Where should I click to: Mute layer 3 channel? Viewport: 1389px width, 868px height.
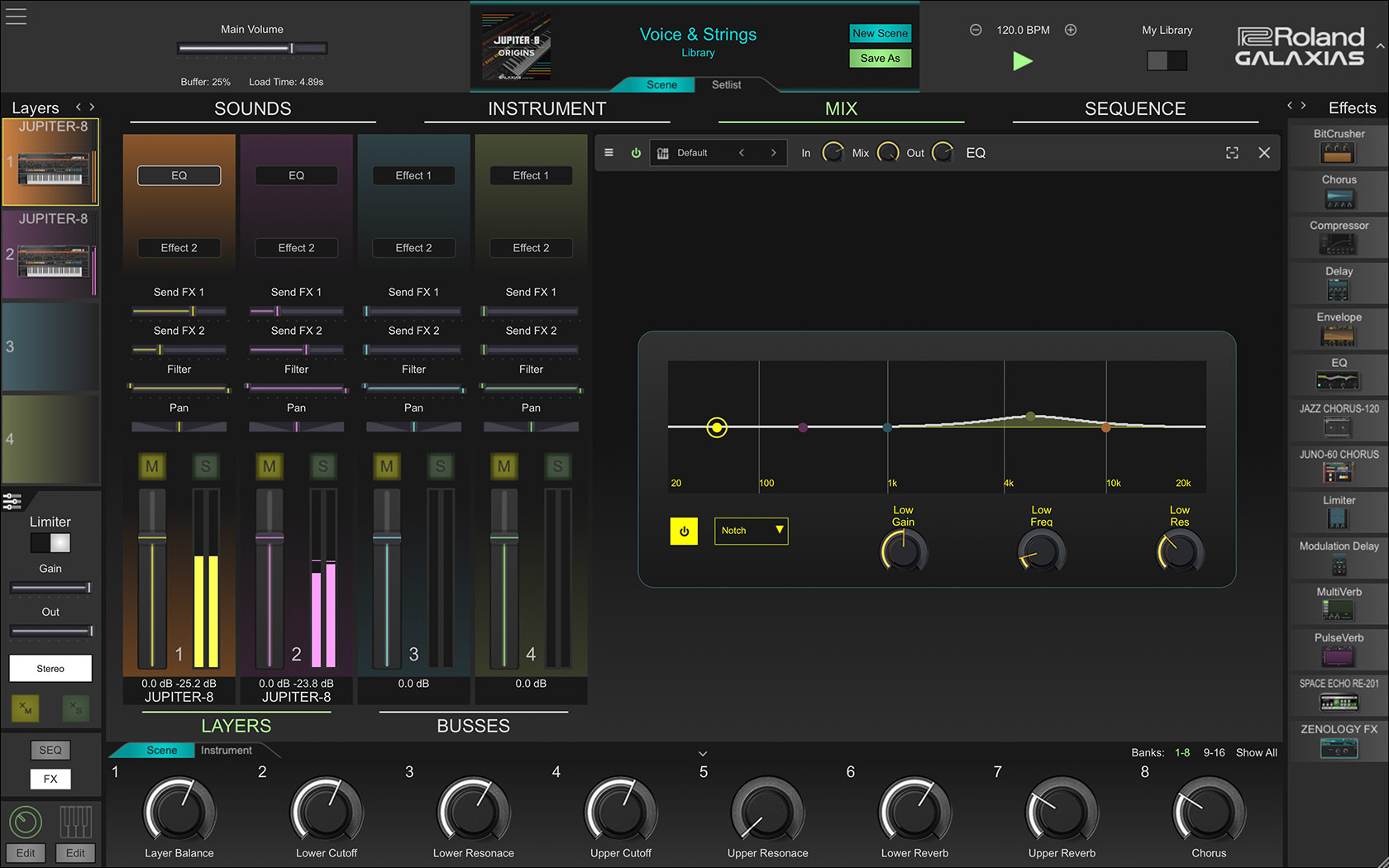[x=387, y=466]
